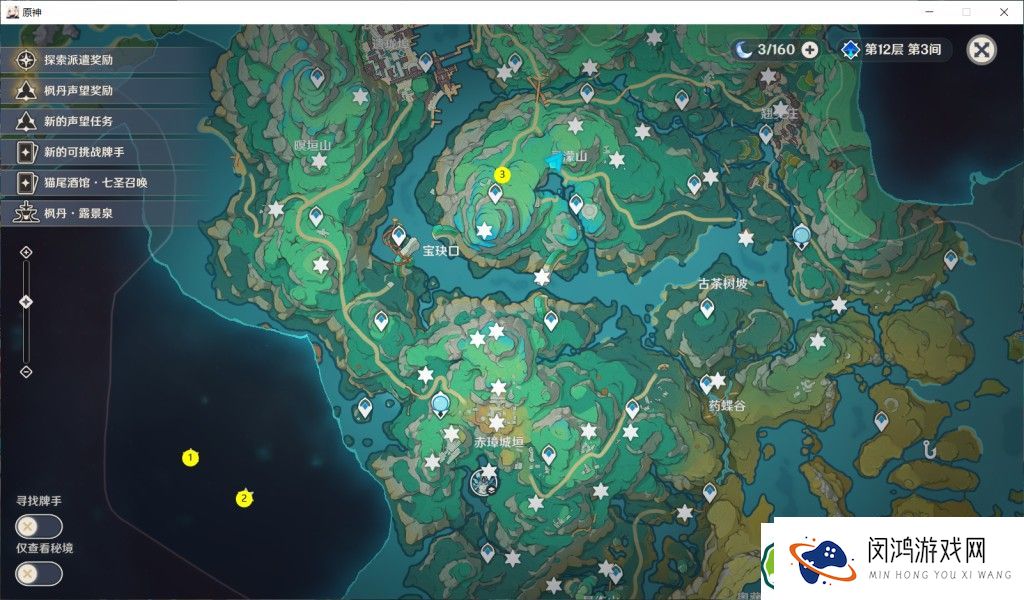Click the fishing hook spot icon

(929, 449)
